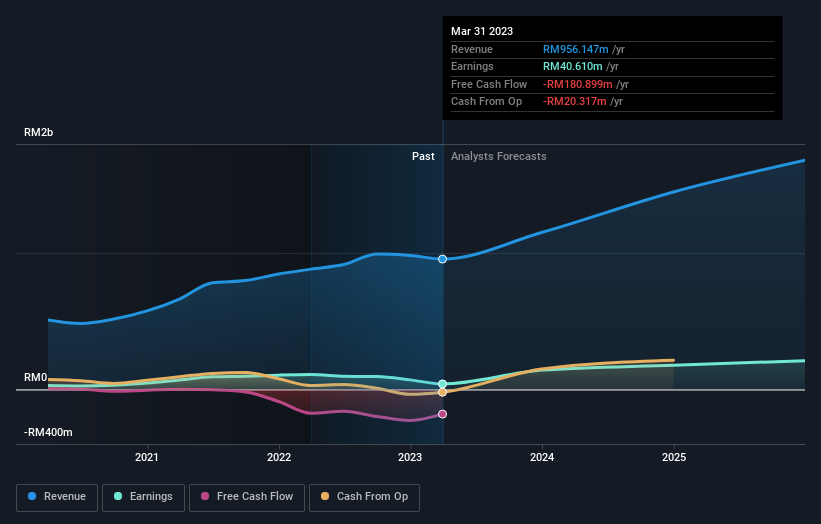Screen dimensions: 821x524
Task: Toggle the Revenue legend series
Action: [57, 497]
